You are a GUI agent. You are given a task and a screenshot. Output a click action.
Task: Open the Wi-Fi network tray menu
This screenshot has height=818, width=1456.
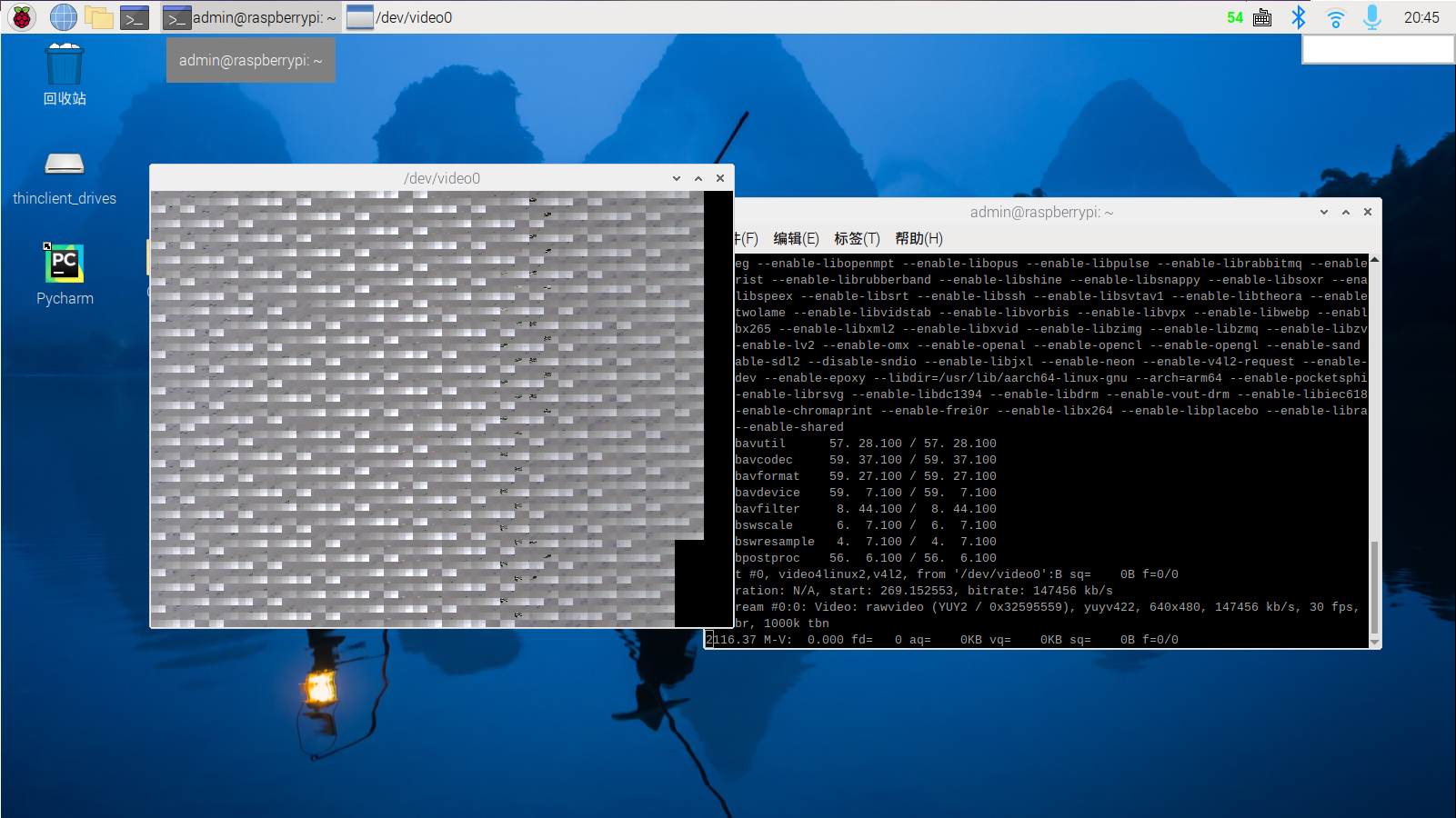click(1335, 17)
